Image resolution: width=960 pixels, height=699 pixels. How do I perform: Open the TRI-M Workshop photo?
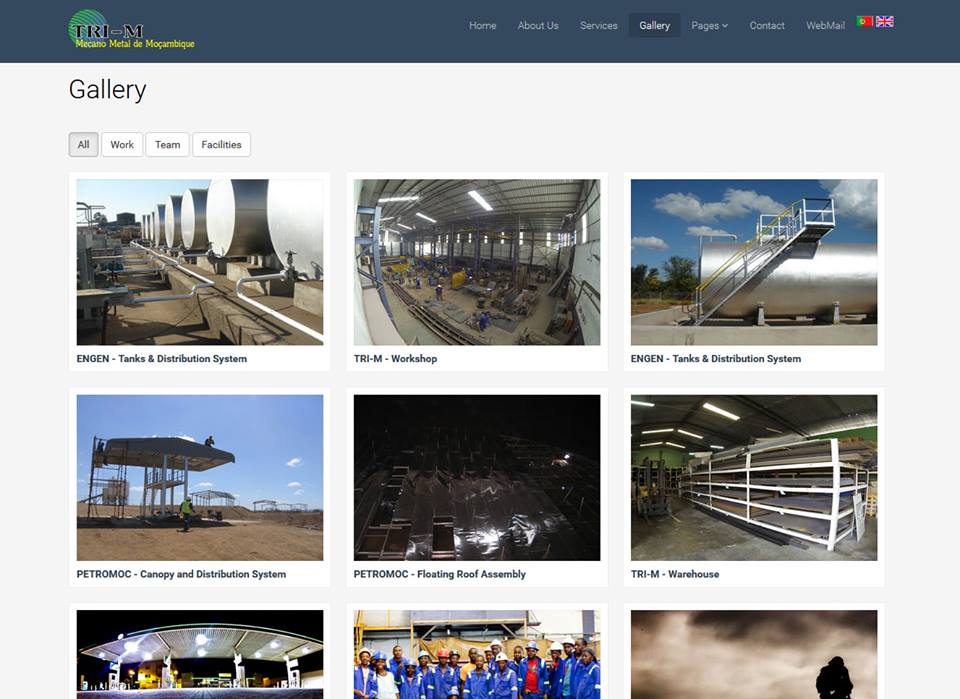(x=477, y=262)
